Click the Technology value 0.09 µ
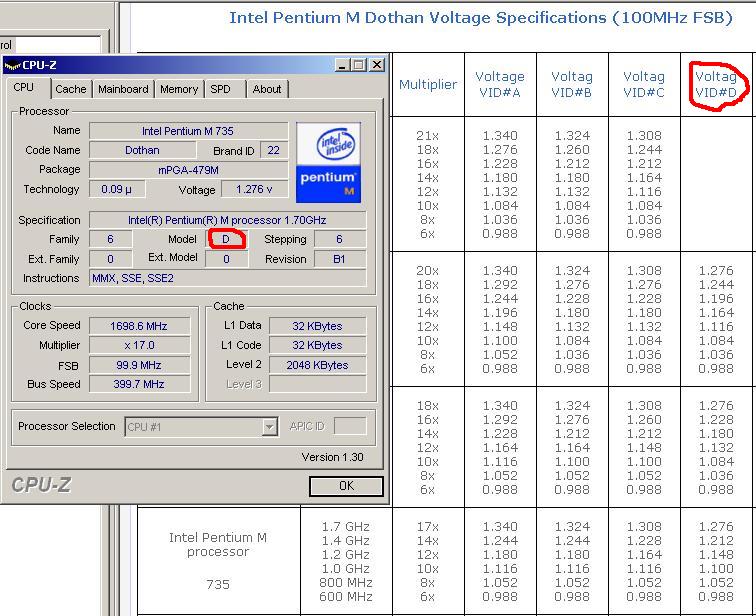The height and width of the screenshot is (616, 756). (x=117, y=189)
